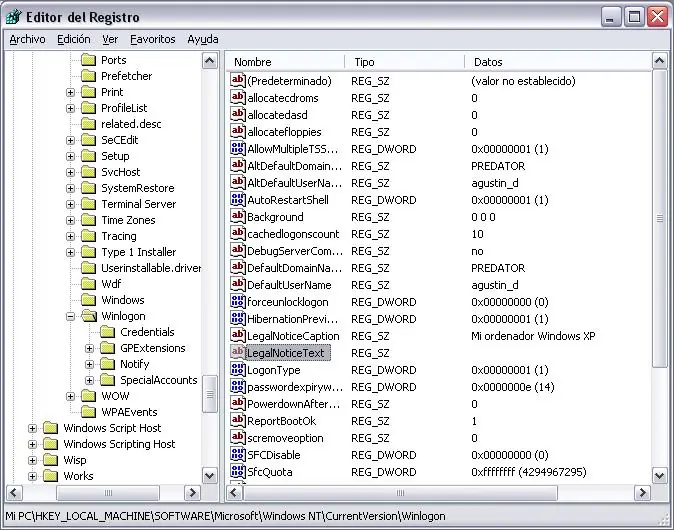
Task: Sort by the Tipo column header
Action: click(x=404, y=62)
